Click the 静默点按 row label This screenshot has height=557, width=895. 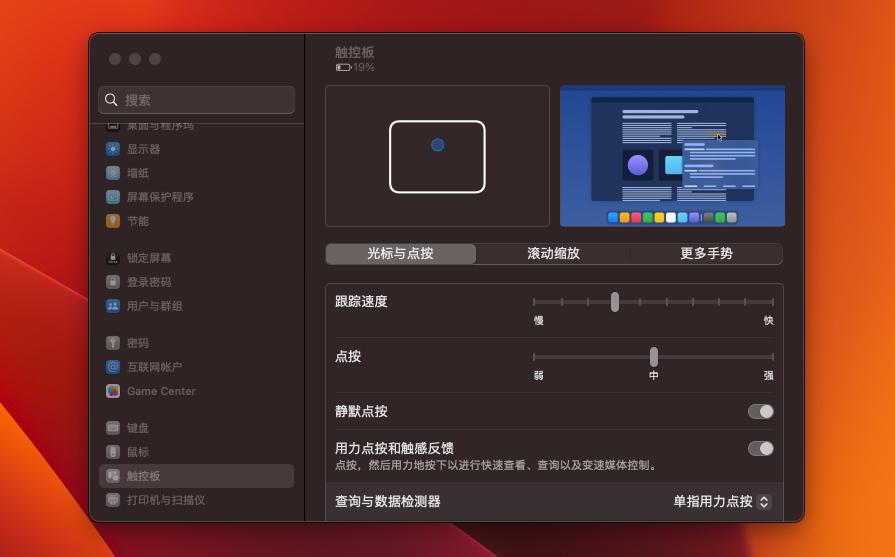tap(361, 411)
